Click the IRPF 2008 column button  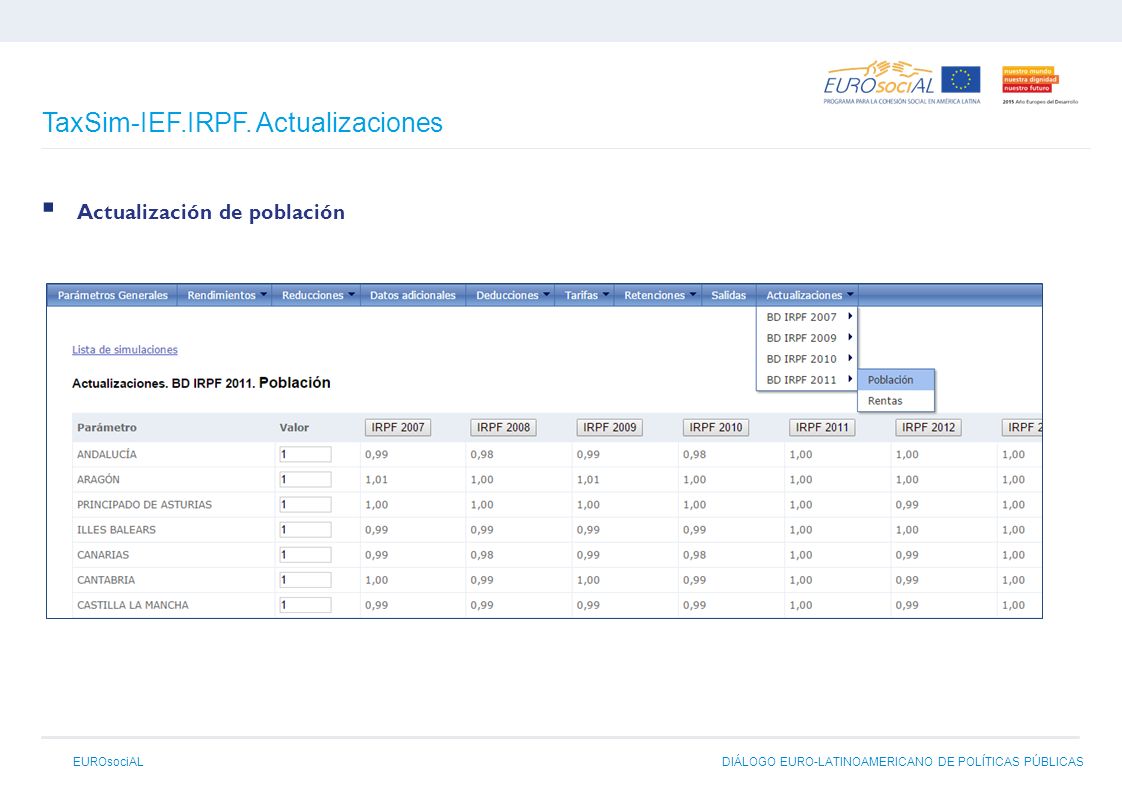click(x=504, y=428)
